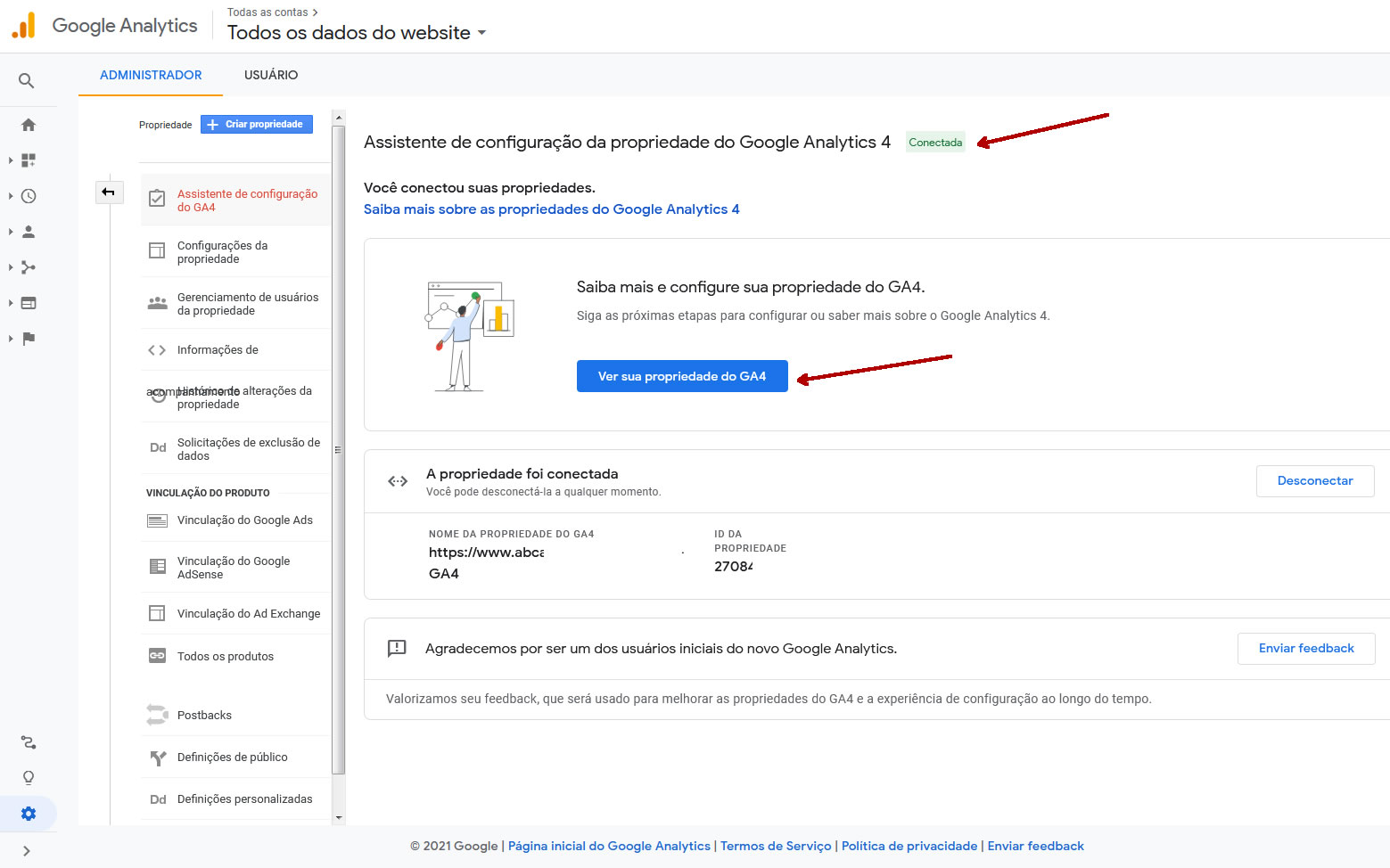This screenshot has height=868, width=1390.
Task: Open Discover lightbulb icon
Action: point(29,778)
